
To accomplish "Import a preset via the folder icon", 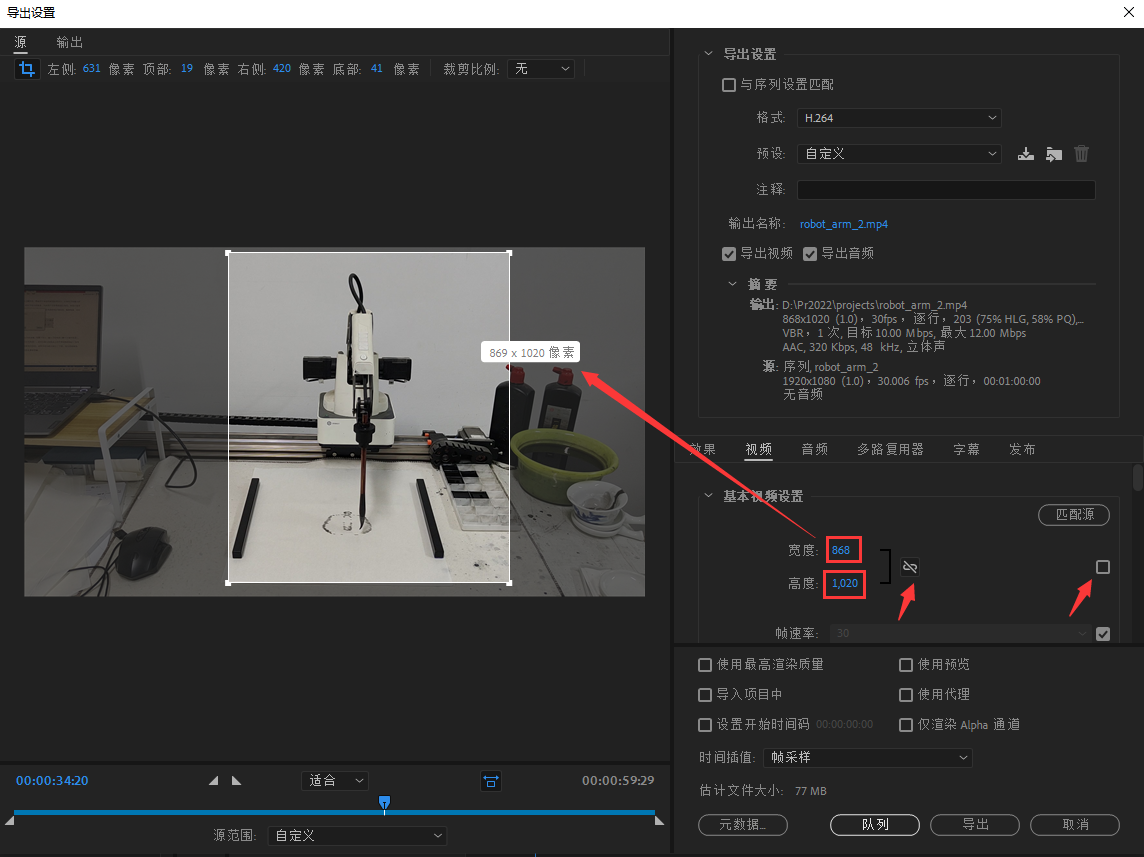I will coord(1054,154).
